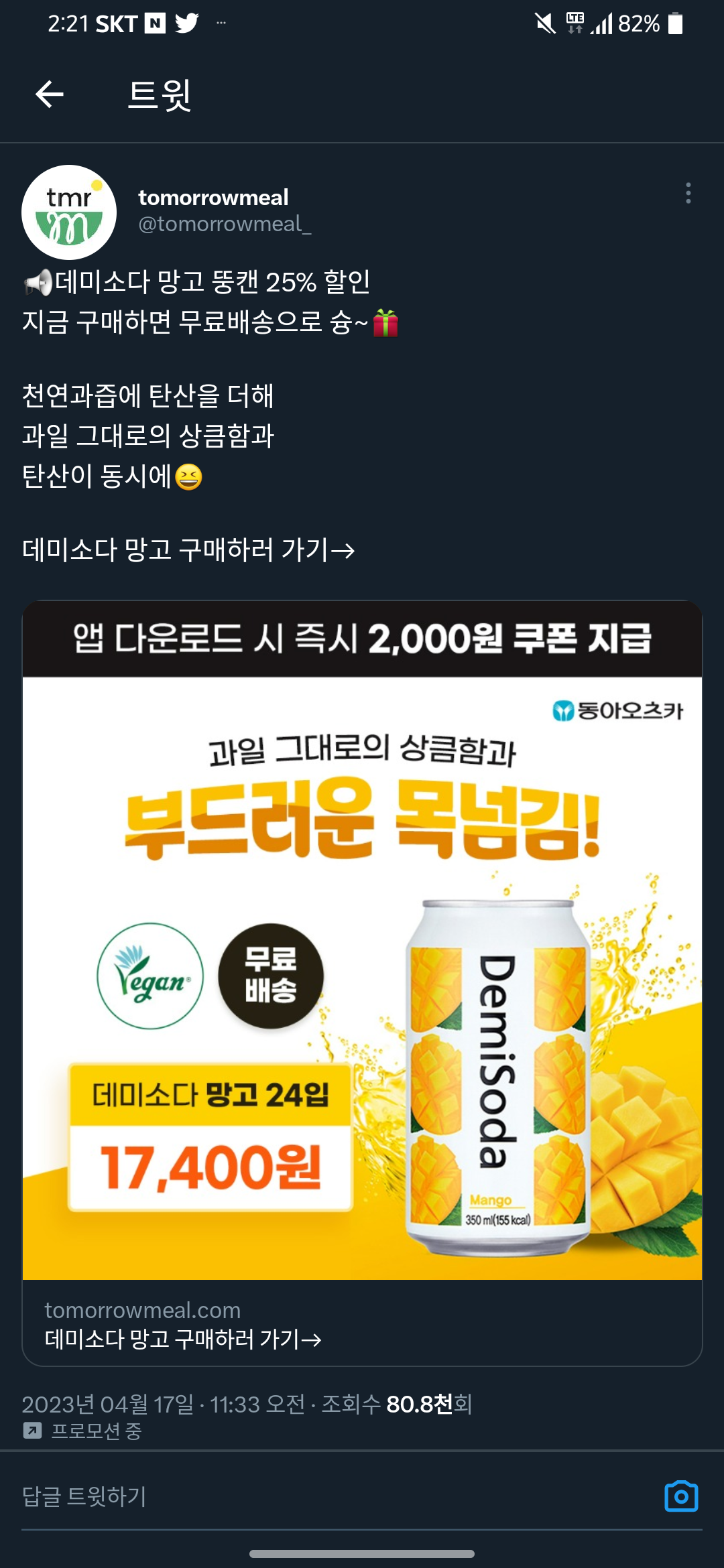The height and width of the screenshot is (1568, 724).
Task: Open the tomorrowmeal display name
Action: [x=213, y=198]
